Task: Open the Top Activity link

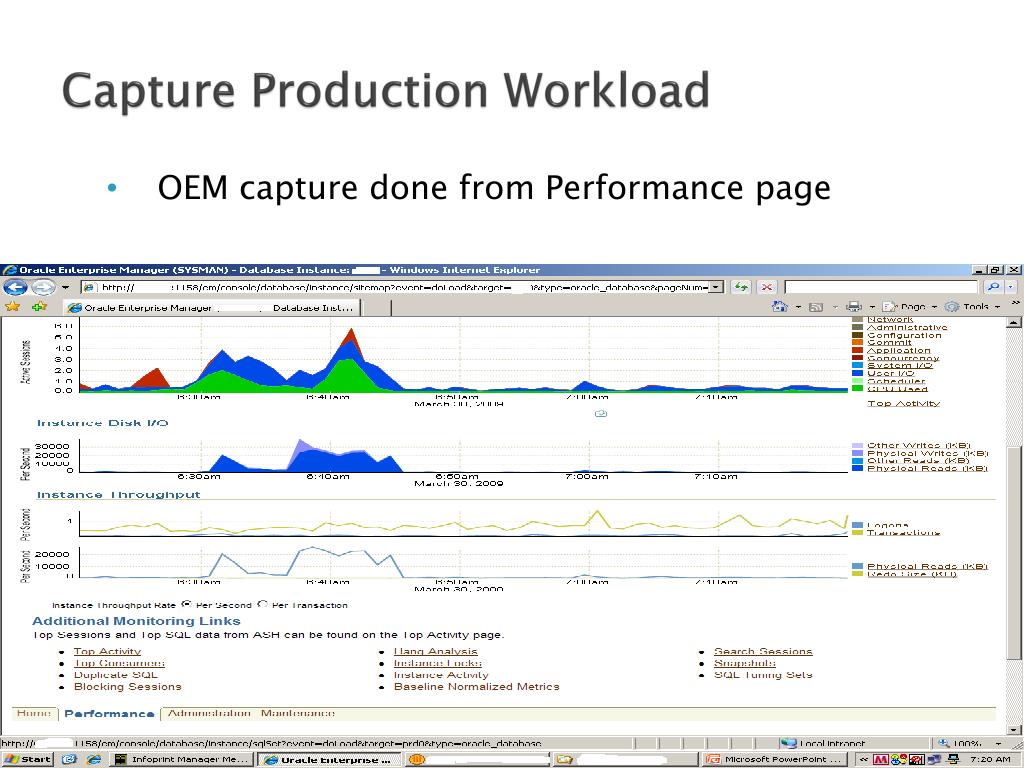Action: point(107,651)
